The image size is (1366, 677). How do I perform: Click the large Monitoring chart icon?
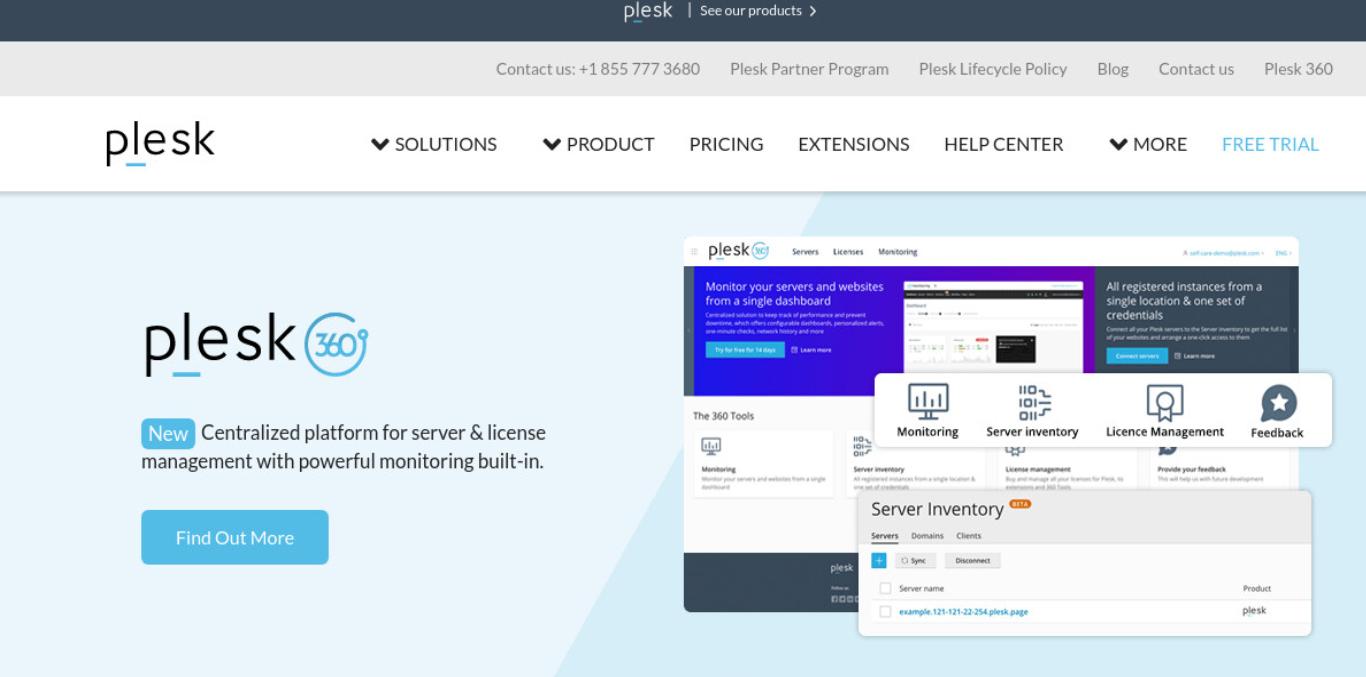pos(927,401)
